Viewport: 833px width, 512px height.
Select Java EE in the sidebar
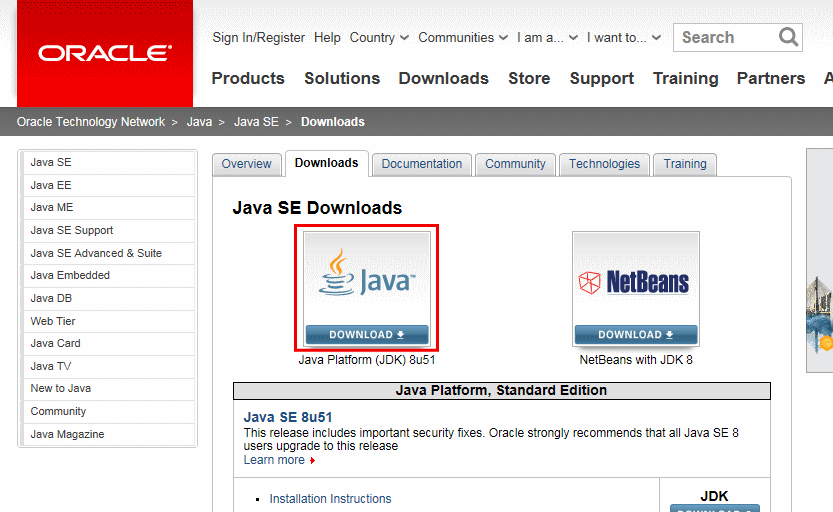pyautogui.click(x=51, y=185)
